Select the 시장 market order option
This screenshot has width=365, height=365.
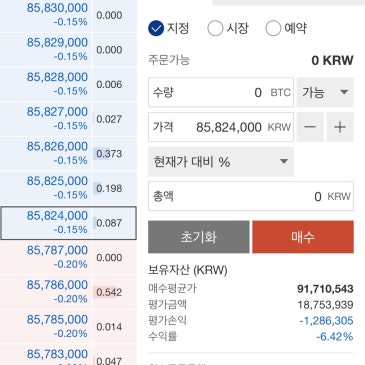tap(228, 28)
